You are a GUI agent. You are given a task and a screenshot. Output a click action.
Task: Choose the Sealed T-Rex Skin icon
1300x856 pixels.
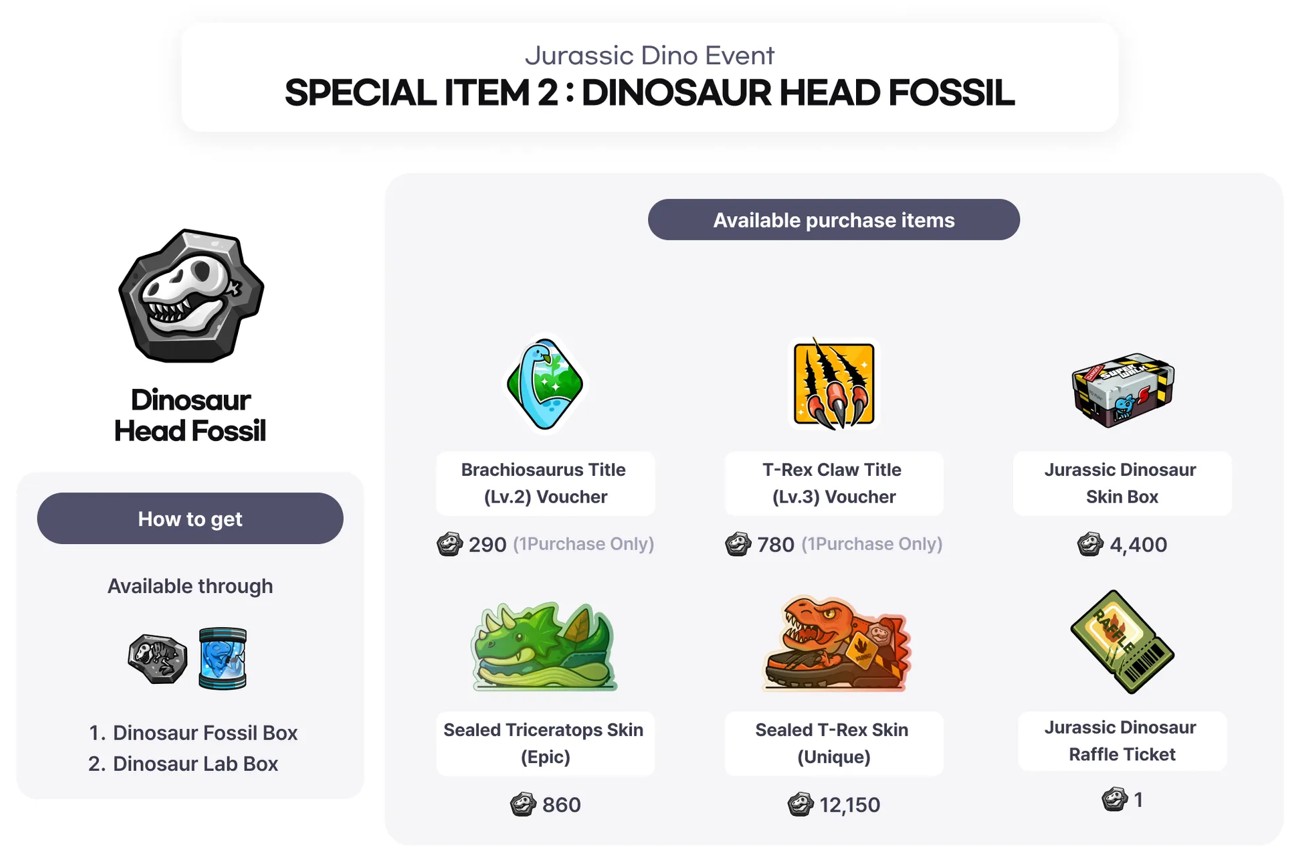[x=833, y=645]
